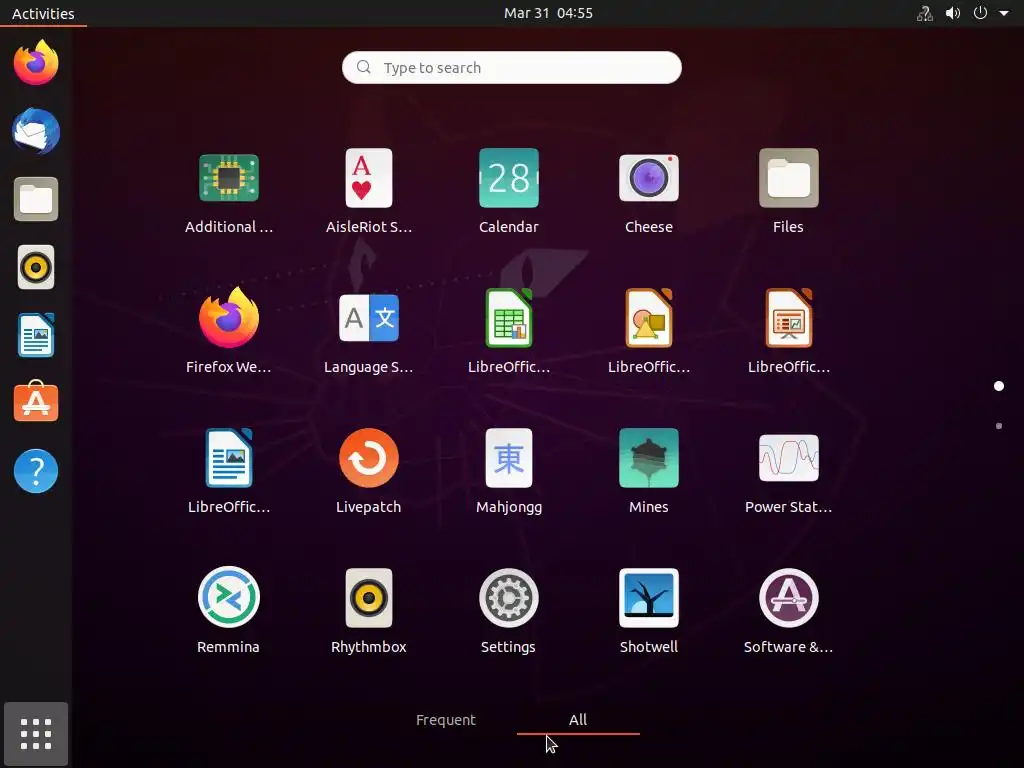Viewport: 1024px width, 768px height.
Task: Open LibreOffice Writer from the dock
Action: (x=36, y=335)
